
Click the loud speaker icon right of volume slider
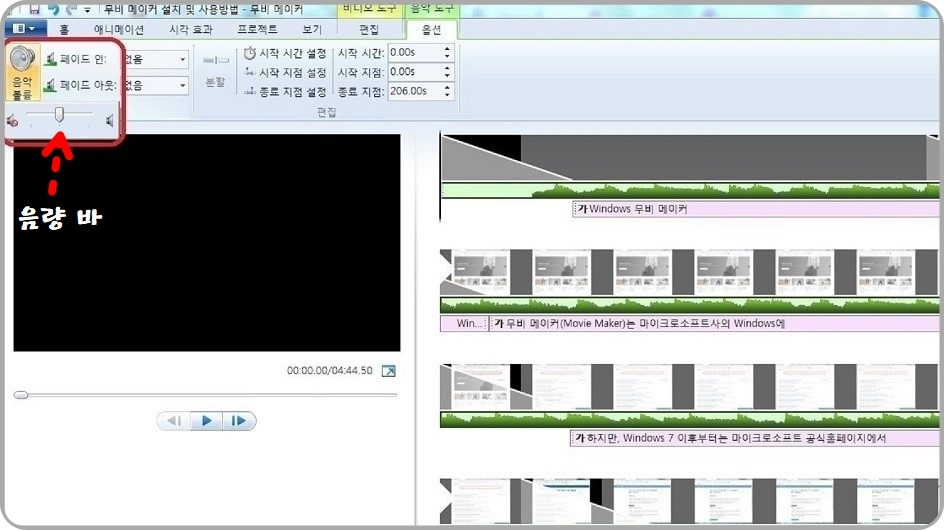pos(110,121)
